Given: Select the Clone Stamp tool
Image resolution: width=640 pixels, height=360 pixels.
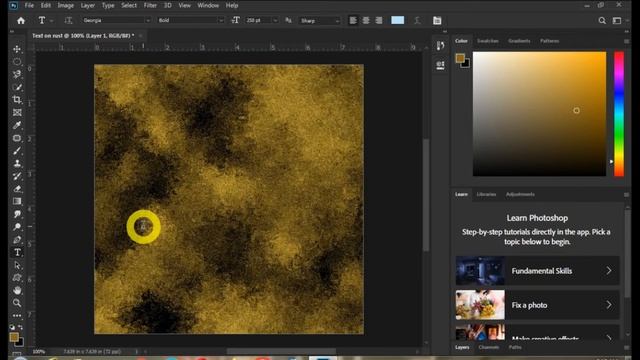Looking at the screenshot, I should tap(17, 163).
